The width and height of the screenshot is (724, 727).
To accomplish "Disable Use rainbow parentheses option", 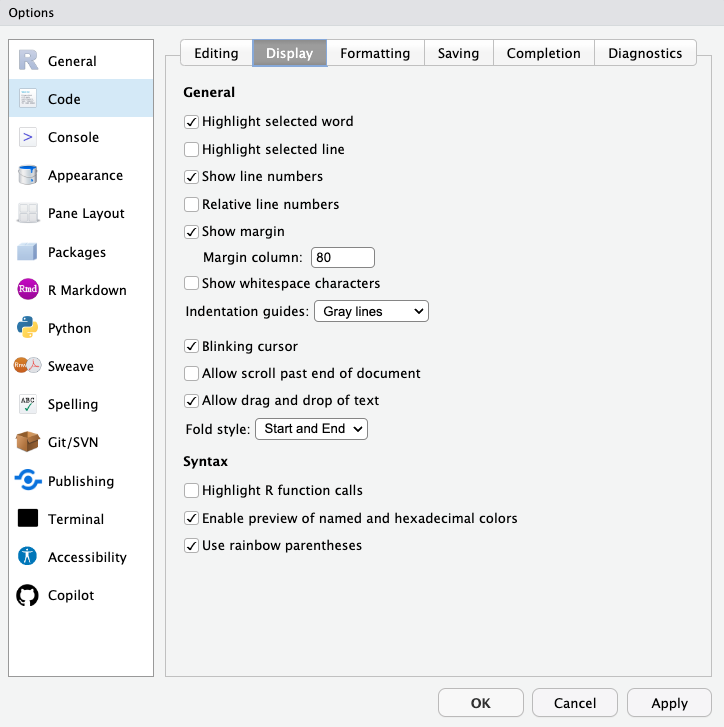I will (x=192, y=546).
